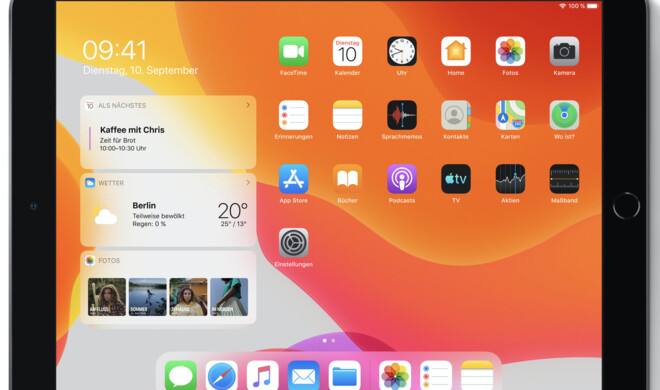The image size is (660, 390).
Task: Open Music in the dock
Action: click(x=262, y=375)
